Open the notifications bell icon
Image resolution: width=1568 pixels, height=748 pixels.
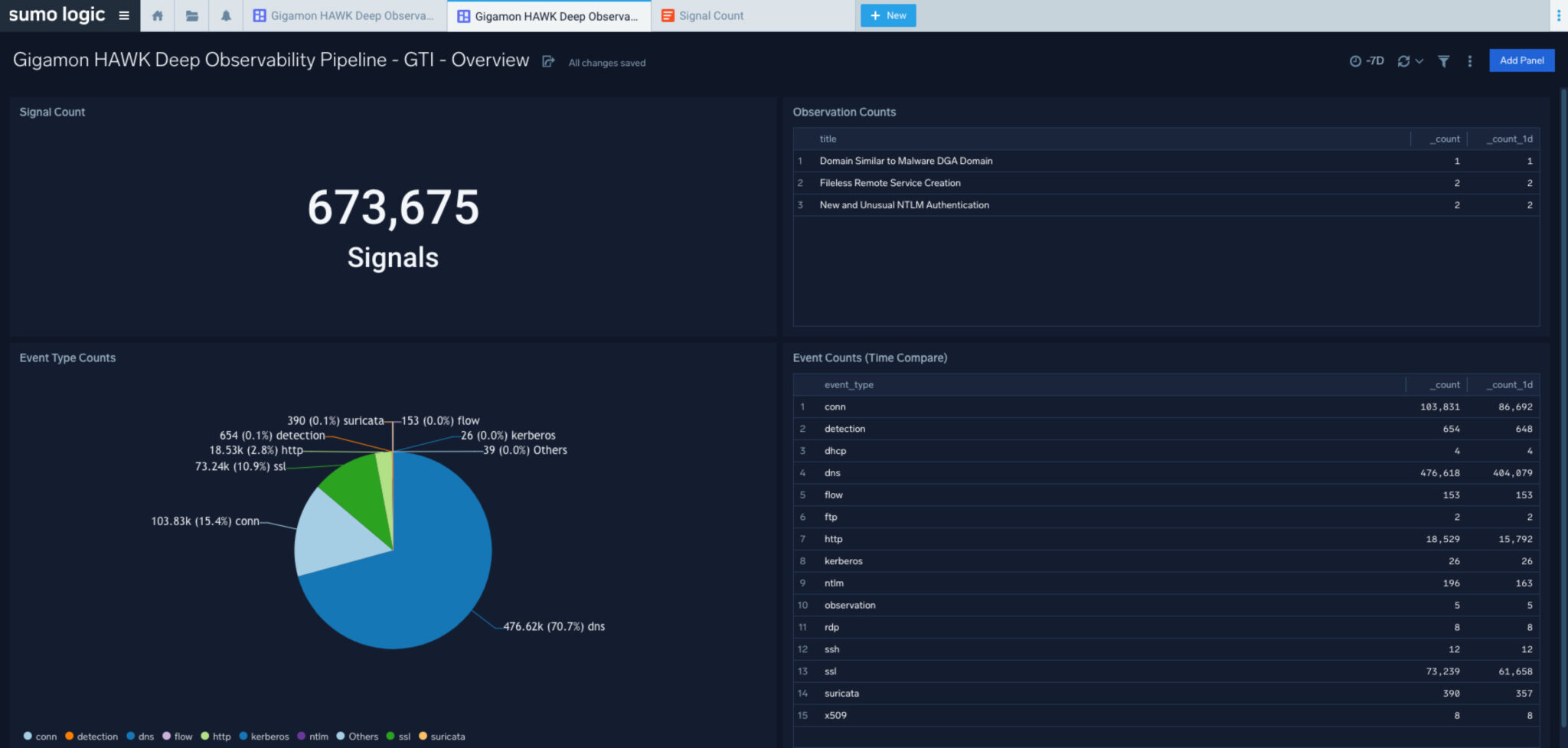[x=226, y=15]
